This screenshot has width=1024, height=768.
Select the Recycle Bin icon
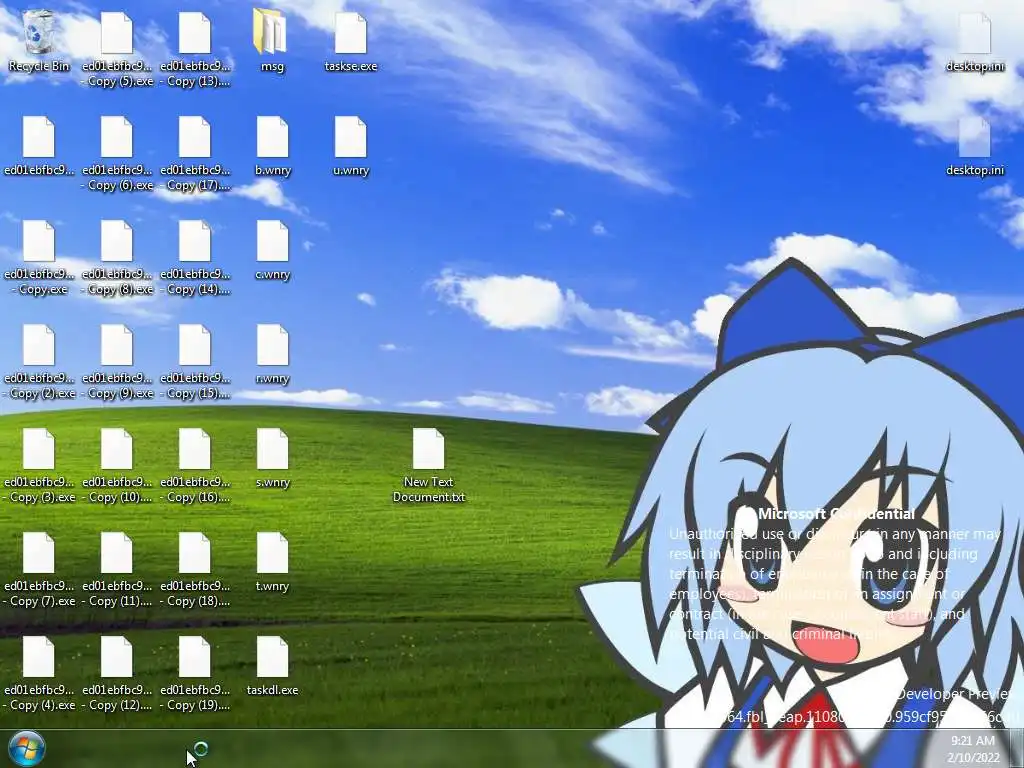coord(39,40)
